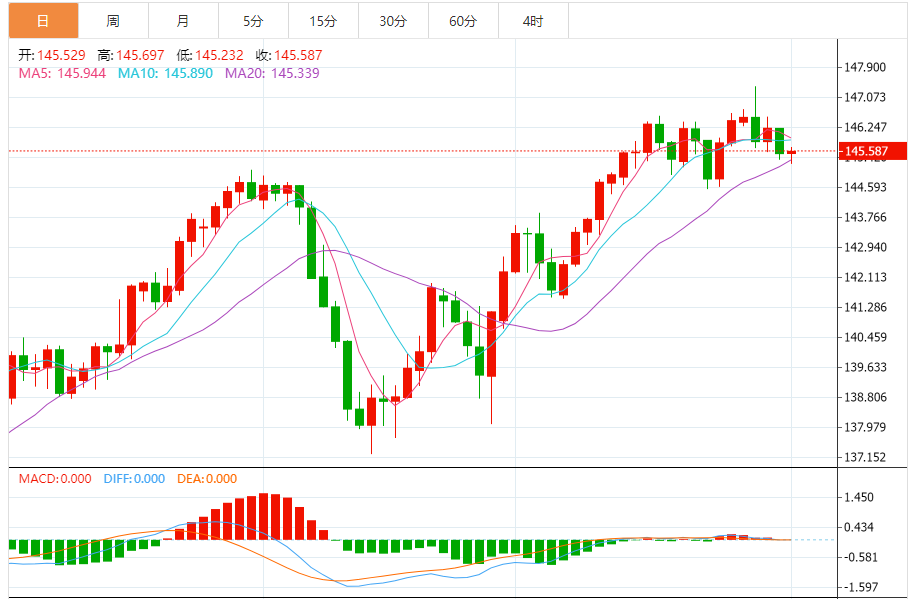Click the 147.073 price axis label
The image size is (919, 599).
point(865,97)
